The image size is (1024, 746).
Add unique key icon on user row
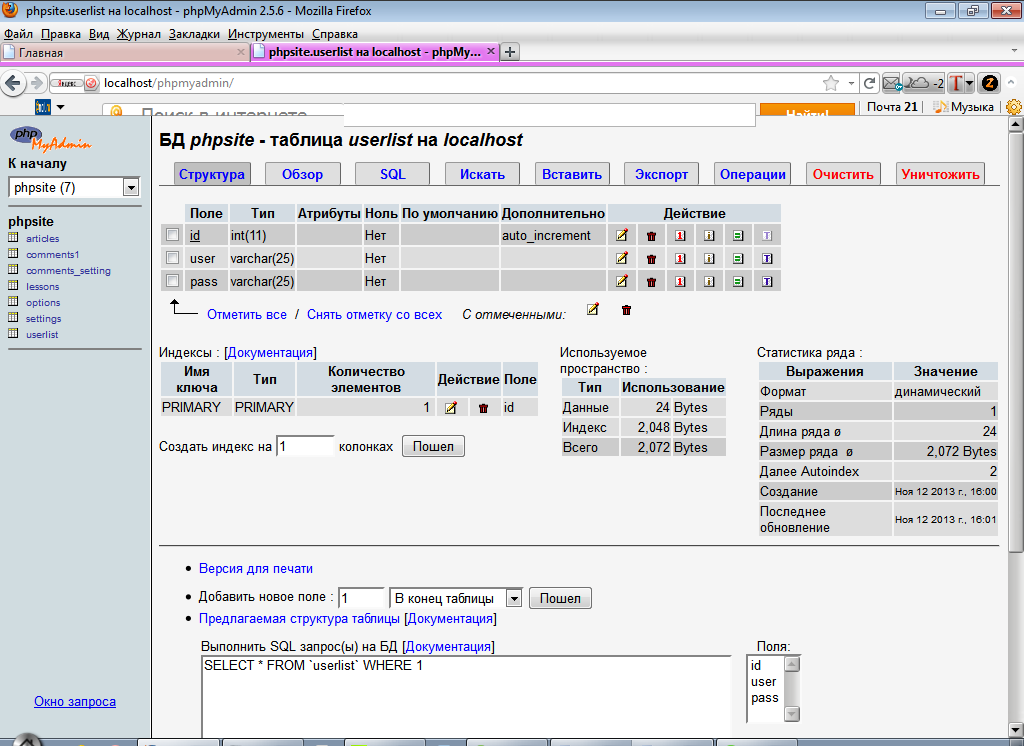click(738, 259)
